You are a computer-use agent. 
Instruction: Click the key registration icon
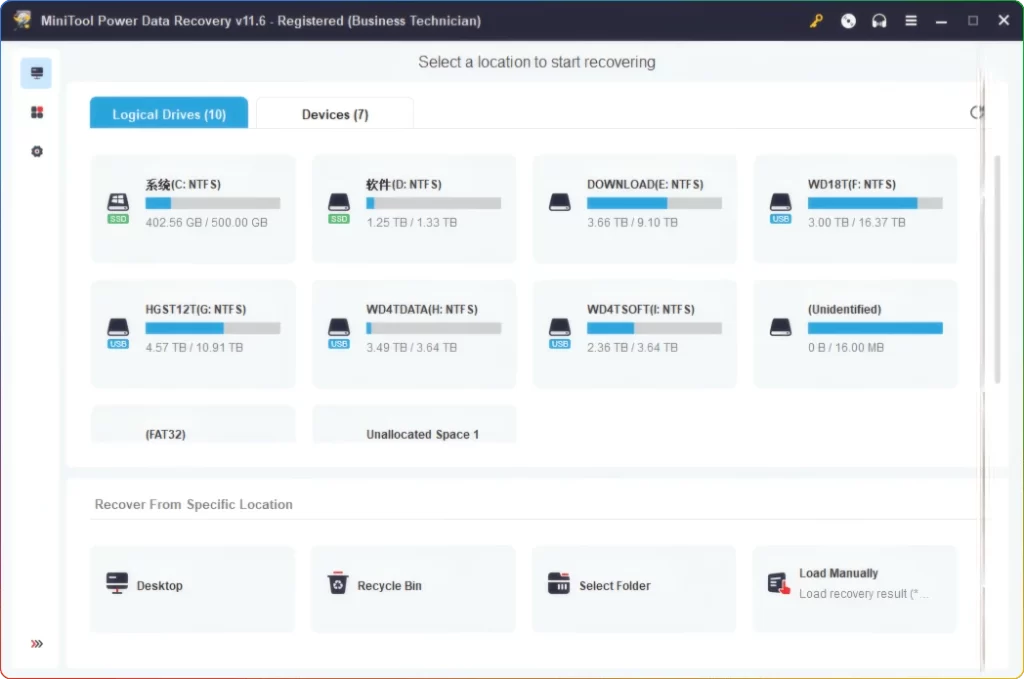tap(816, 21)
